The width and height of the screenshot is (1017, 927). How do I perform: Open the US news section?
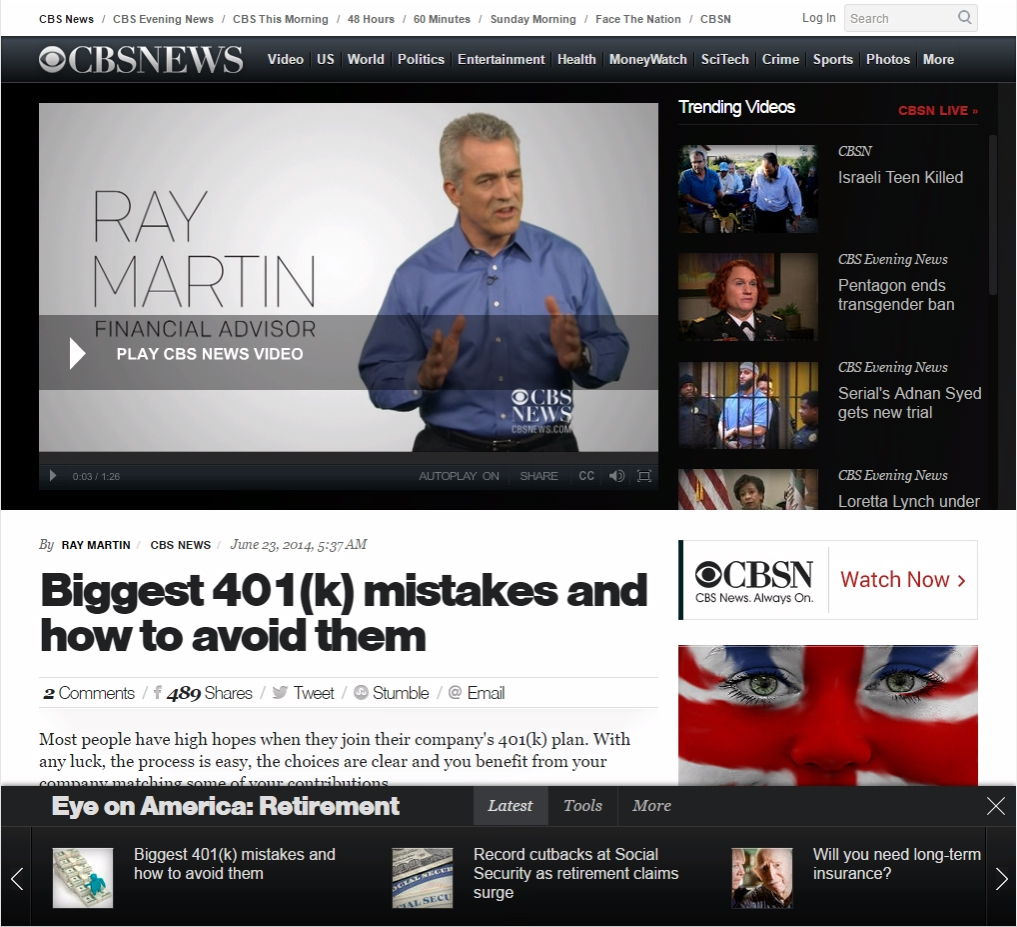pyautogui.click(x=326, y=59)
